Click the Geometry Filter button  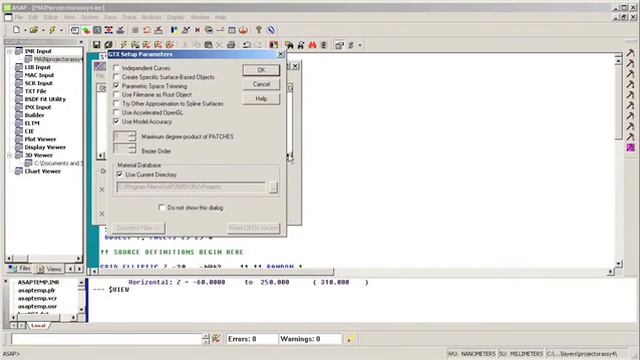[x=139, y=228]
